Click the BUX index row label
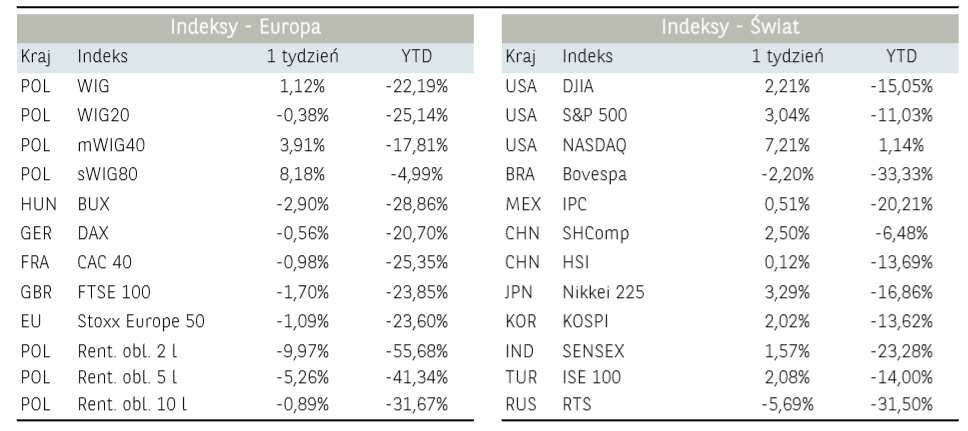 [x=93, y=203]
